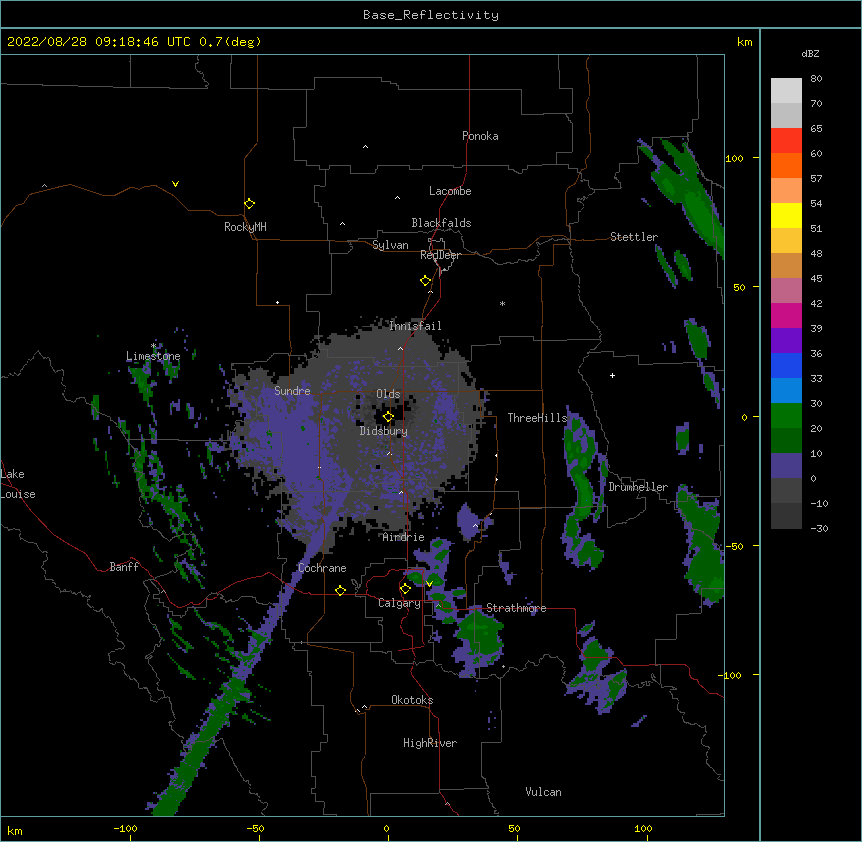Viewport: 862px width, 842px height.
Task: Click the Ponoka city label
Action: click(x=480, y=136)
